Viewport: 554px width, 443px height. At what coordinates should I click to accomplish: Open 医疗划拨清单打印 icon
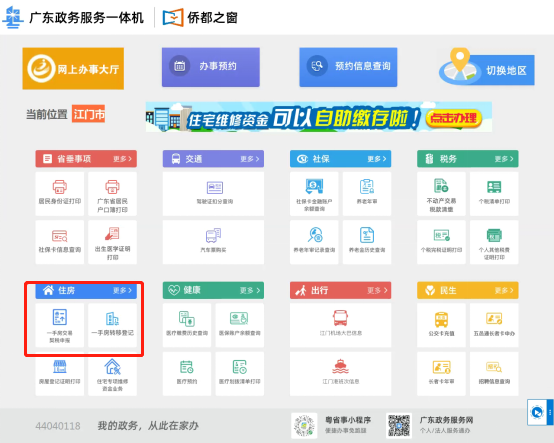tap(239, 367)
